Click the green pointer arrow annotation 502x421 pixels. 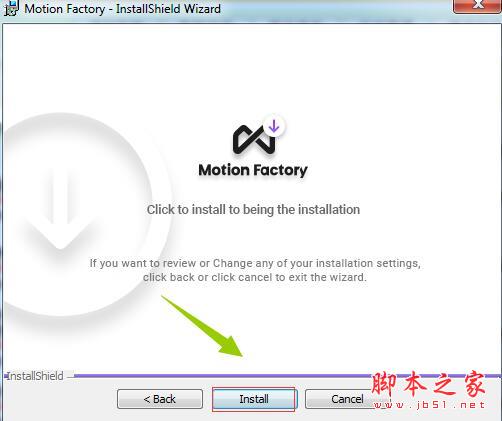coord(203,327)
